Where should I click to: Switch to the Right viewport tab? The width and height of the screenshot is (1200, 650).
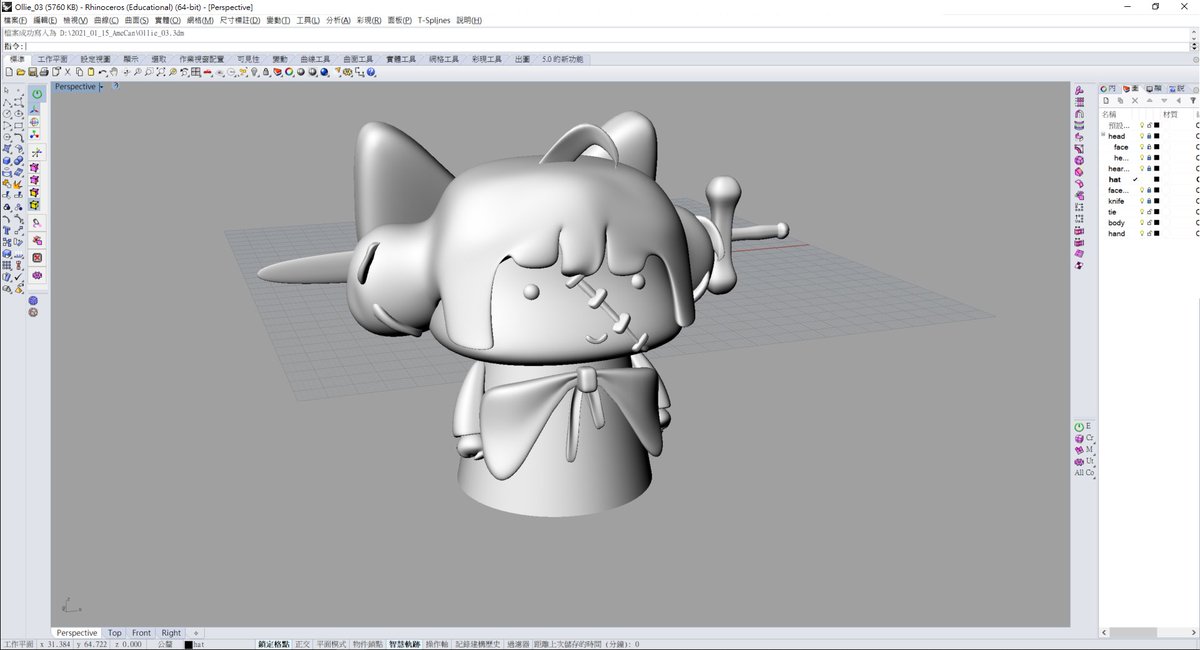tap(171, 633)
